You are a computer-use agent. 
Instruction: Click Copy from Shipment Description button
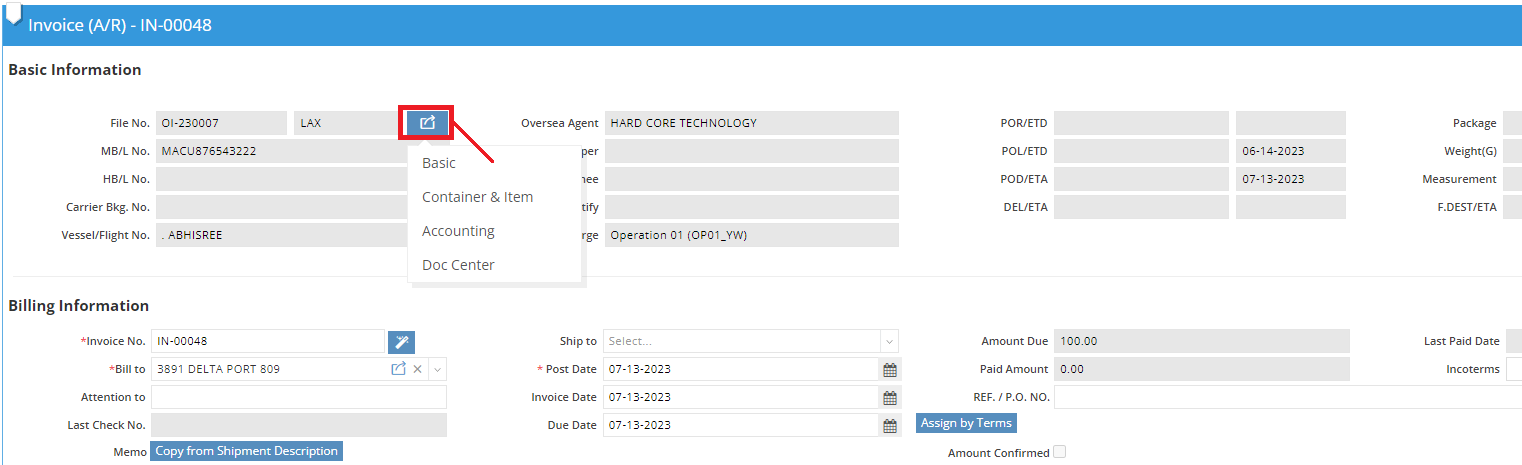[x=246, y=451]
